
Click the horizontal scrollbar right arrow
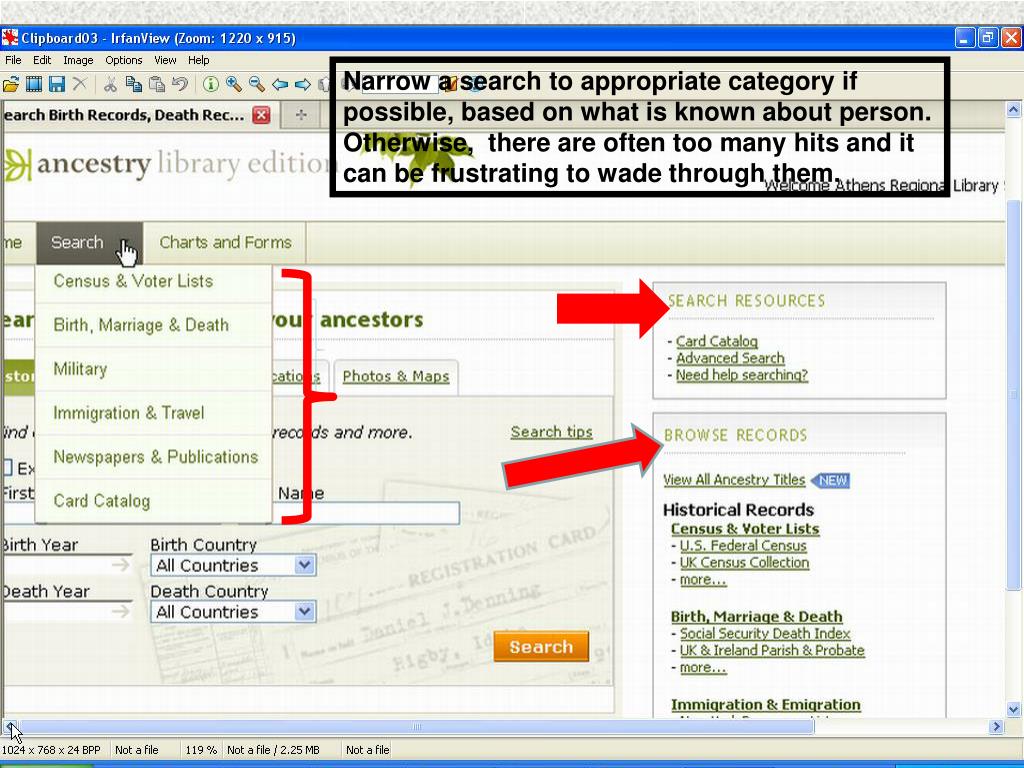996,726
